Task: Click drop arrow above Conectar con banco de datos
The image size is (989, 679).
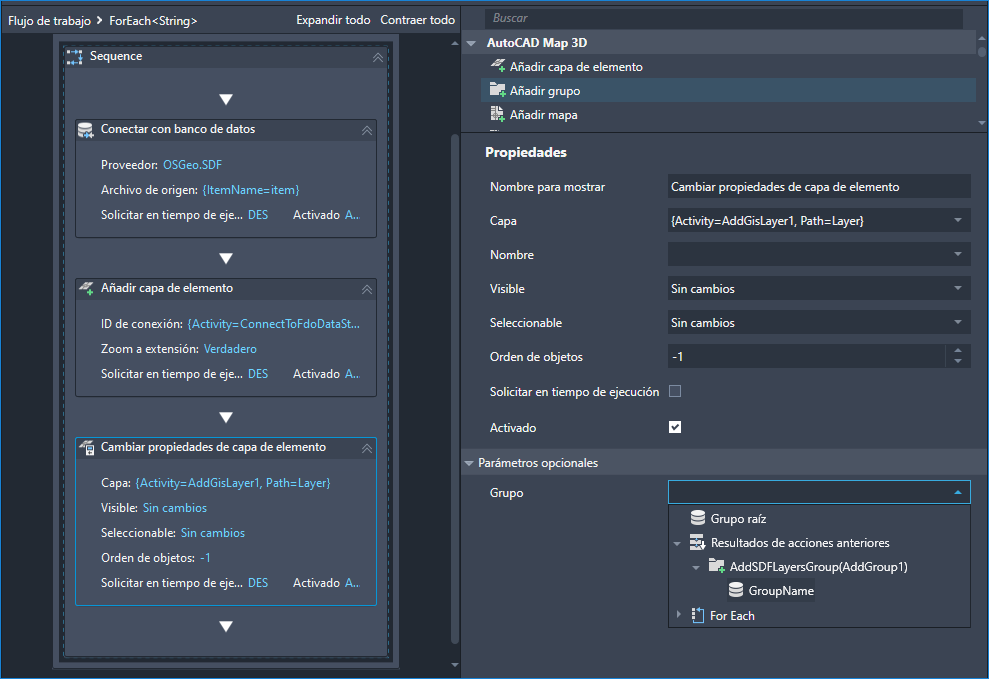Action: coord(226,100)
